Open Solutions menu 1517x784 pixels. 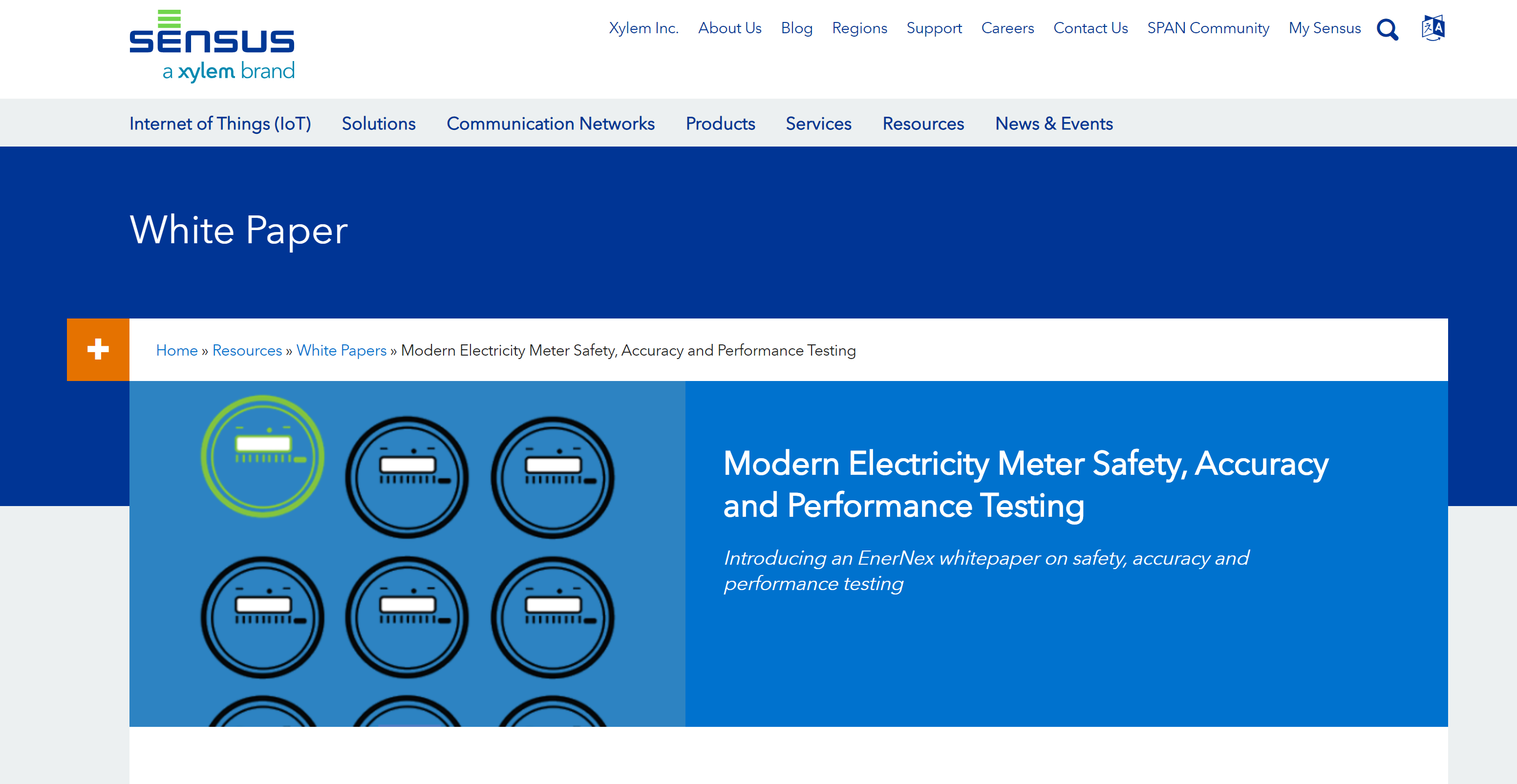379,124
